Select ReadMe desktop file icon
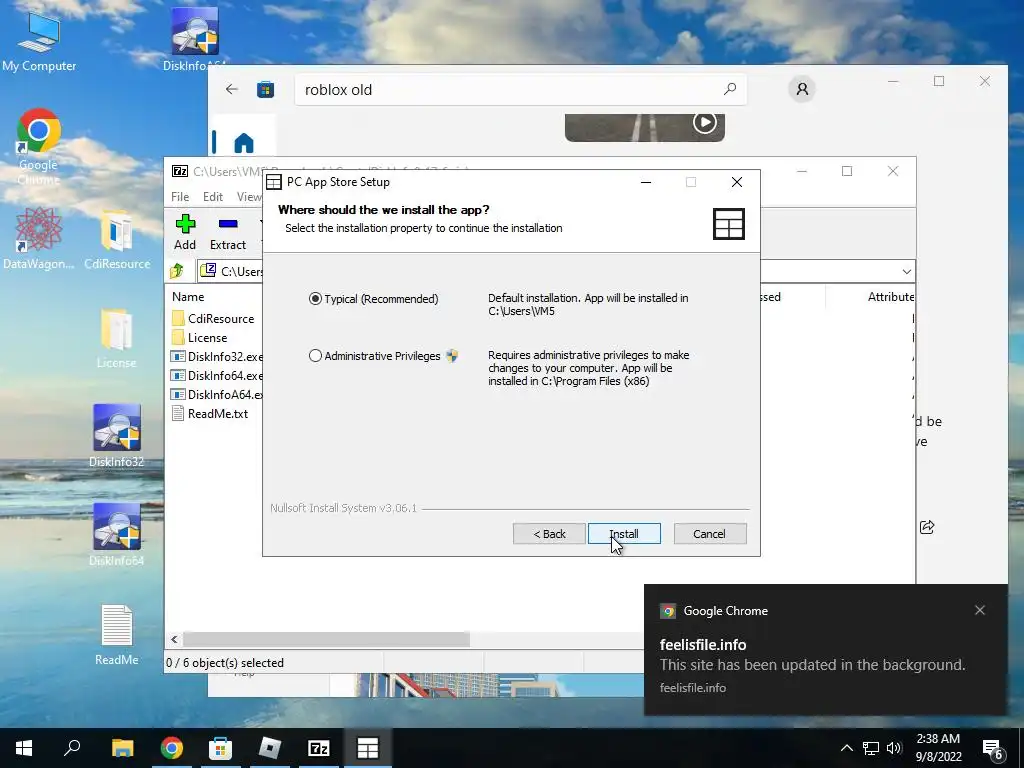 117,635
